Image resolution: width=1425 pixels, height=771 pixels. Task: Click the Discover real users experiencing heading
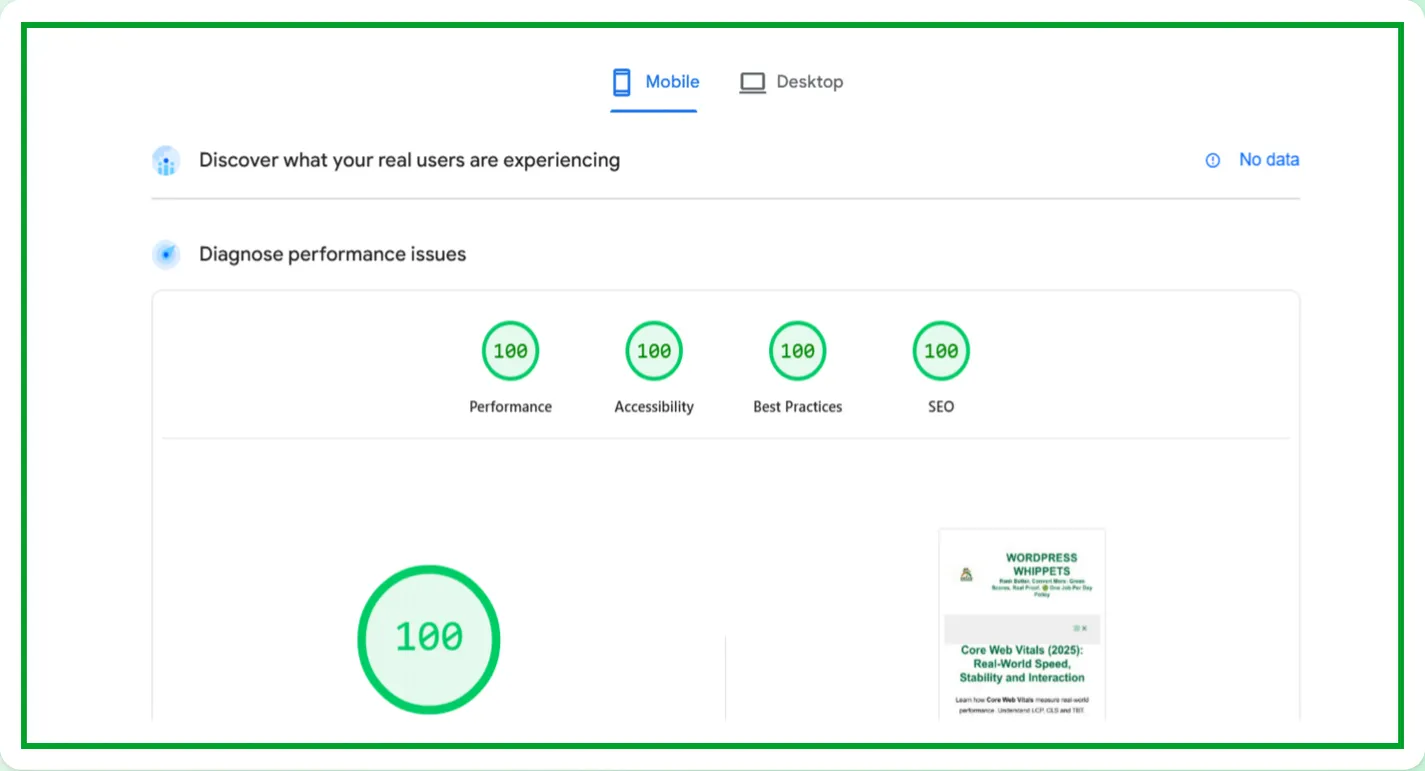coord(409,160)
